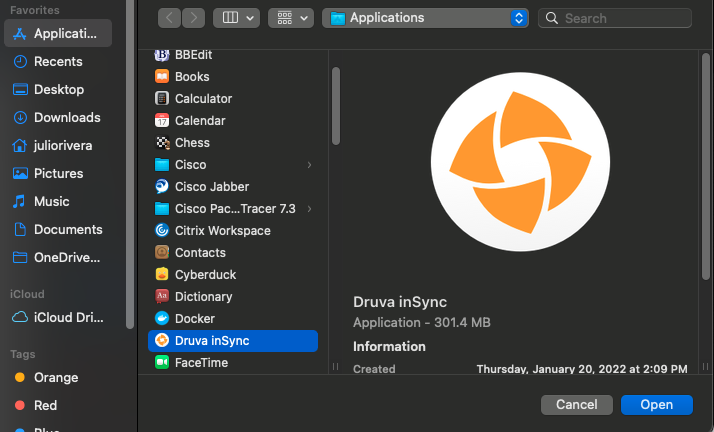
Task: Click the iCloud Drive cloud icon
Action: tap(20, 317)
